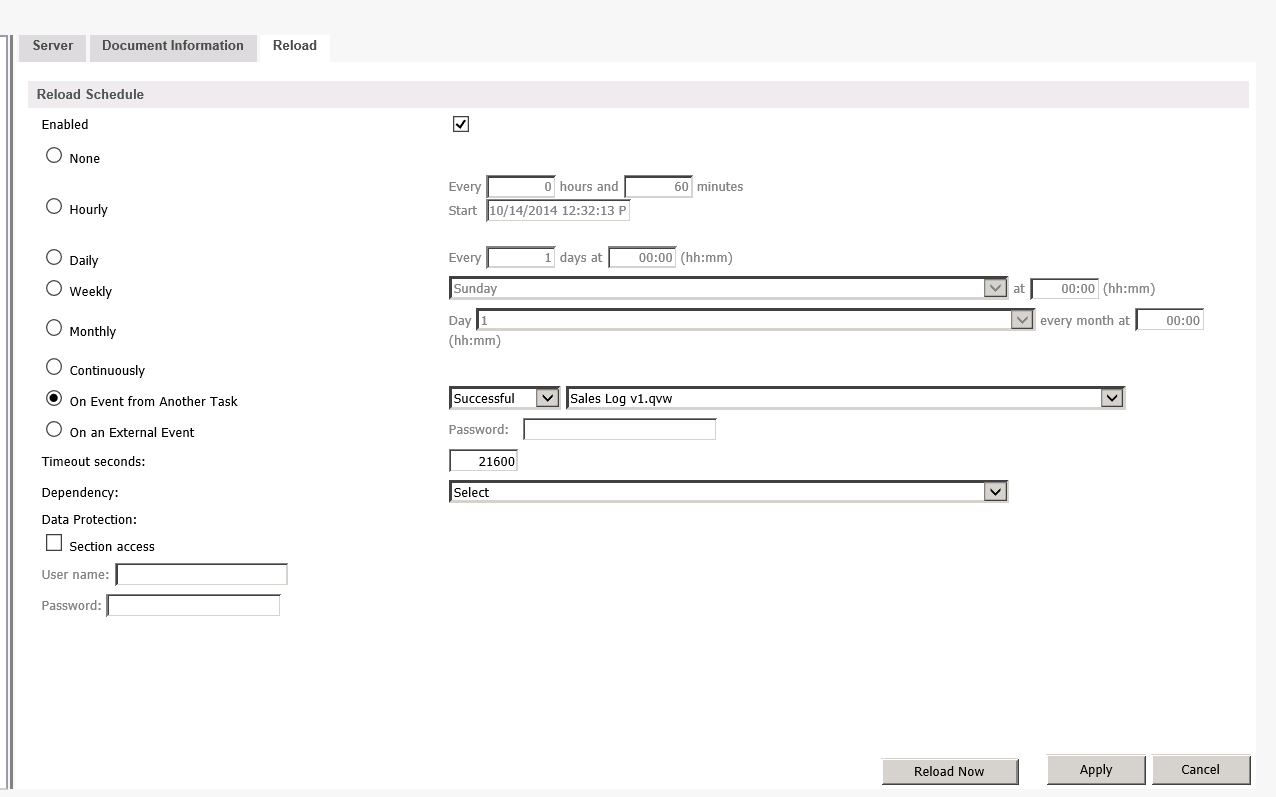Click the Data Protection label
1276x797 pixels.
pos(89,520)
